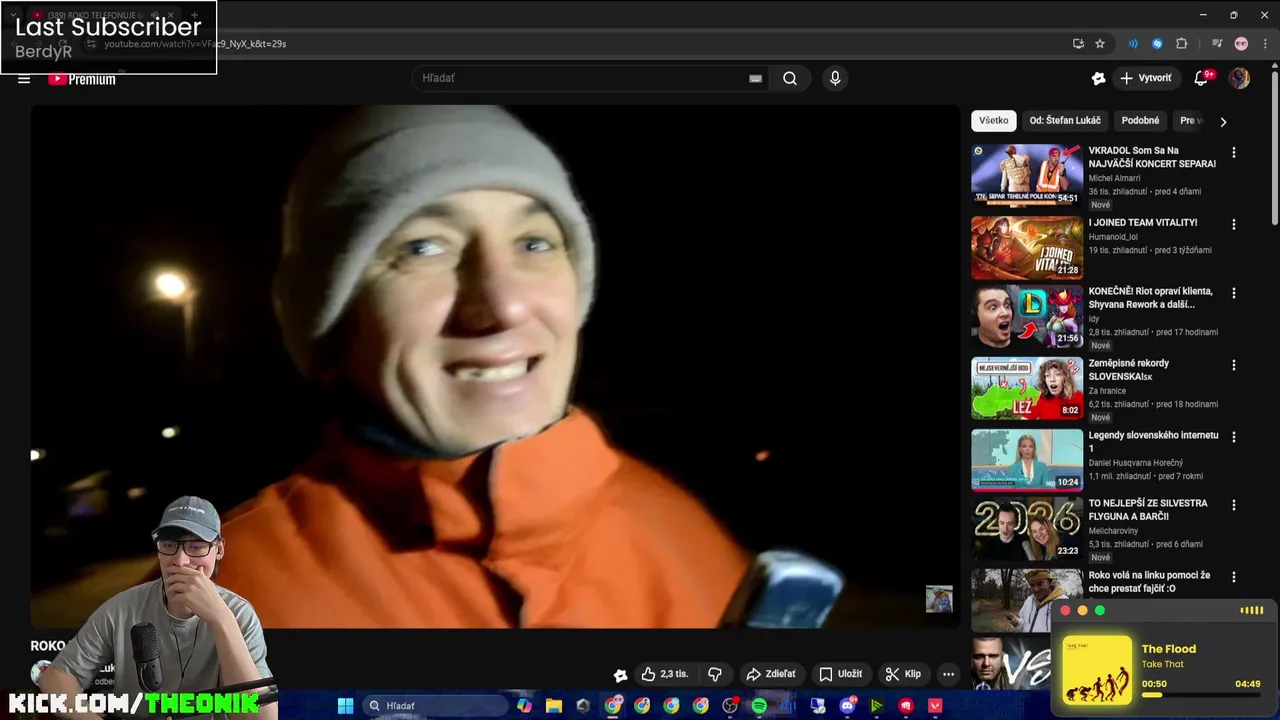Open VKRADOL Som Sa Na NAJVÄČŠÍ KONCERT thumbnail
The height and width of the screenshot is (720, 1280).
(1027, 175)
